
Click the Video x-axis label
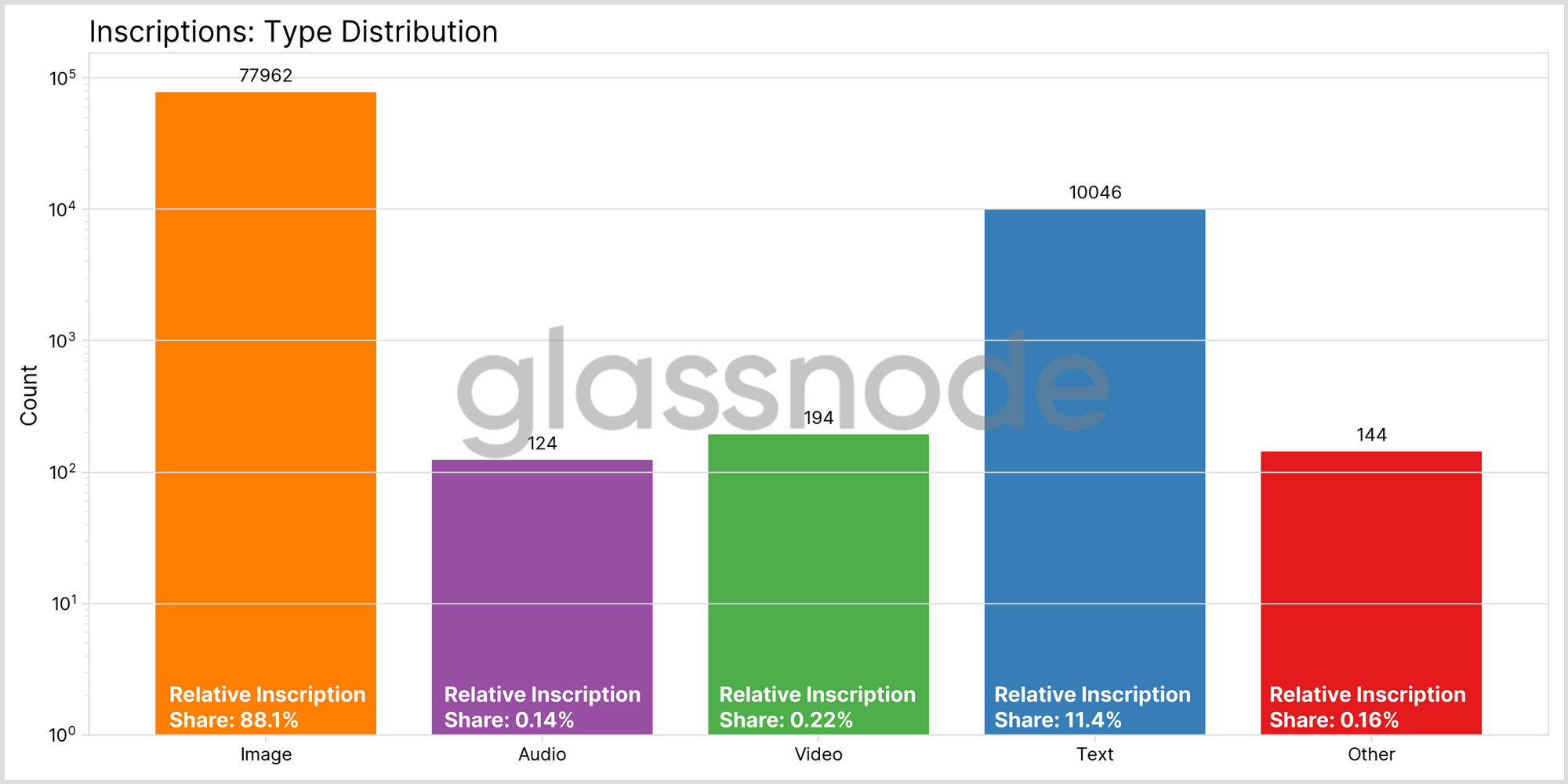818,754
